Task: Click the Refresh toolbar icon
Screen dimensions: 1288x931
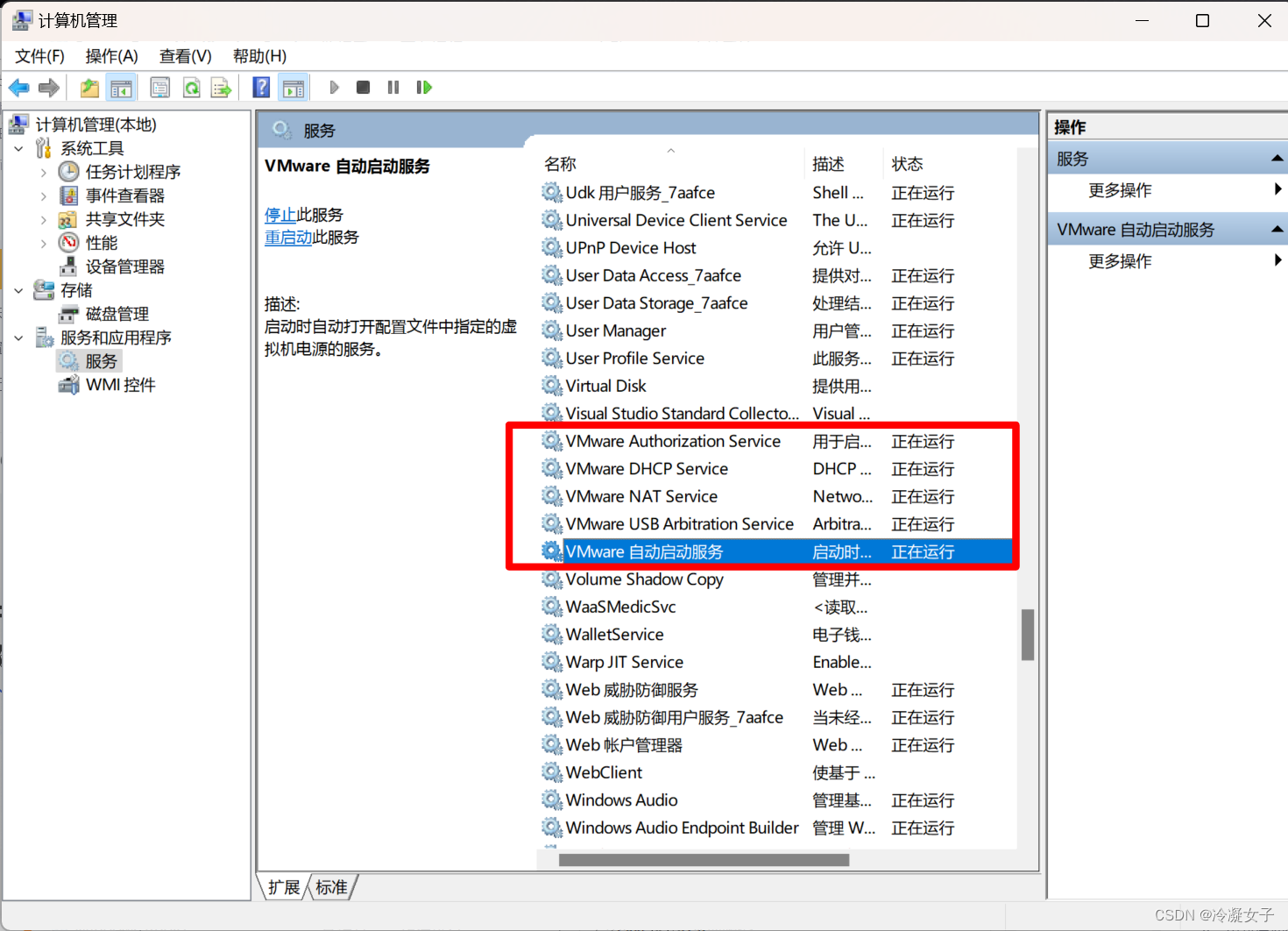Action: tap(191, 88)
